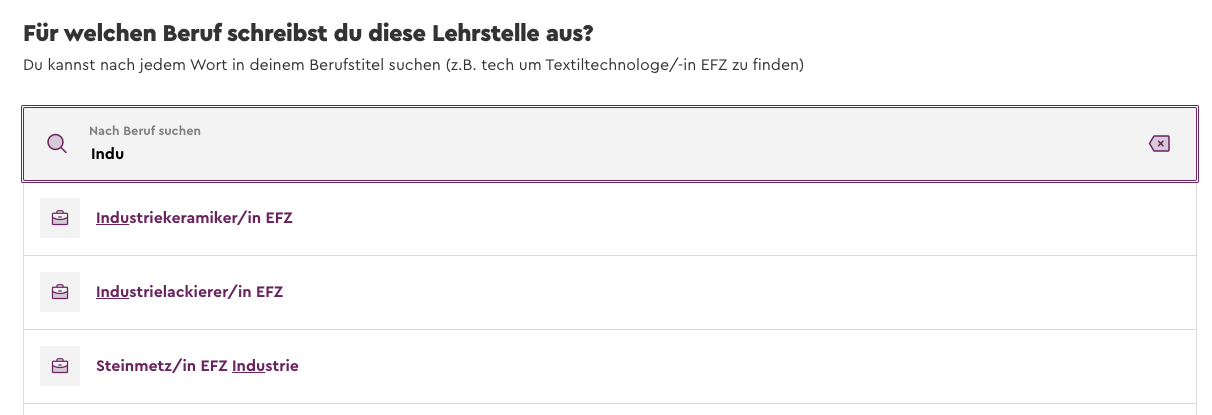
Task: Click underlined "Indu" in Industrielackierer/in
Action: 112,292
